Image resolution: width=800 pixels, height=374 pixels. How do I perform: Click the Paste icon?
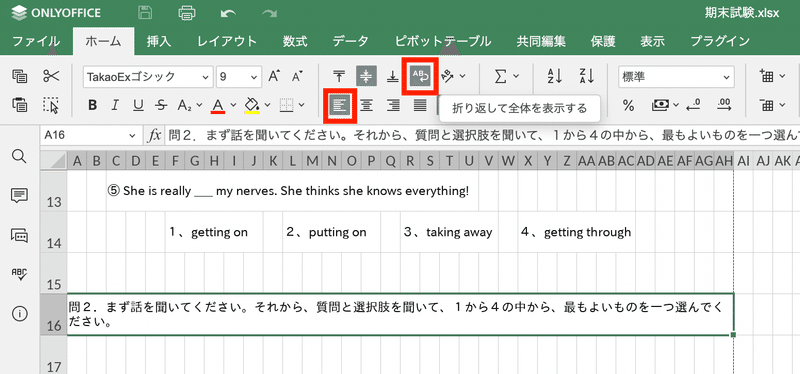(x=20, y=105)
